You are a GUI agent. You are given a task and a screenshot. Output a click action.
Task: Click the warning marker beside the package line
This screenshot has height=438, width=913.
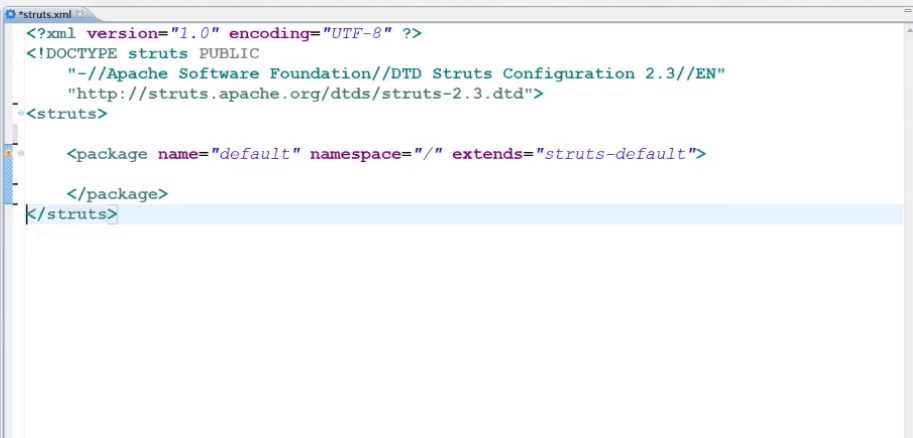[x=8, y=153]
